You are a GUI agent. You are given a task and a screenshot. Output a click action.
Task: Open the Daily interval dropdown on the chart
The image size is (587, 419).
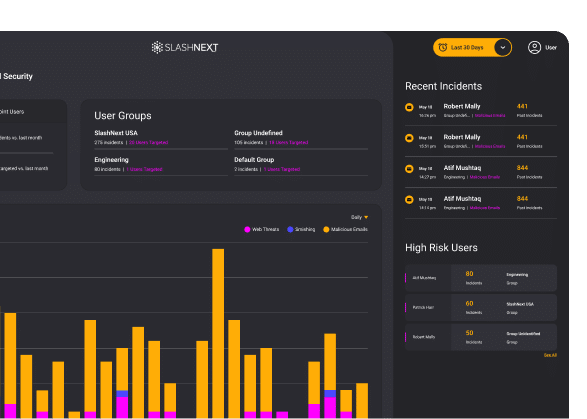[x=359, y=217]
